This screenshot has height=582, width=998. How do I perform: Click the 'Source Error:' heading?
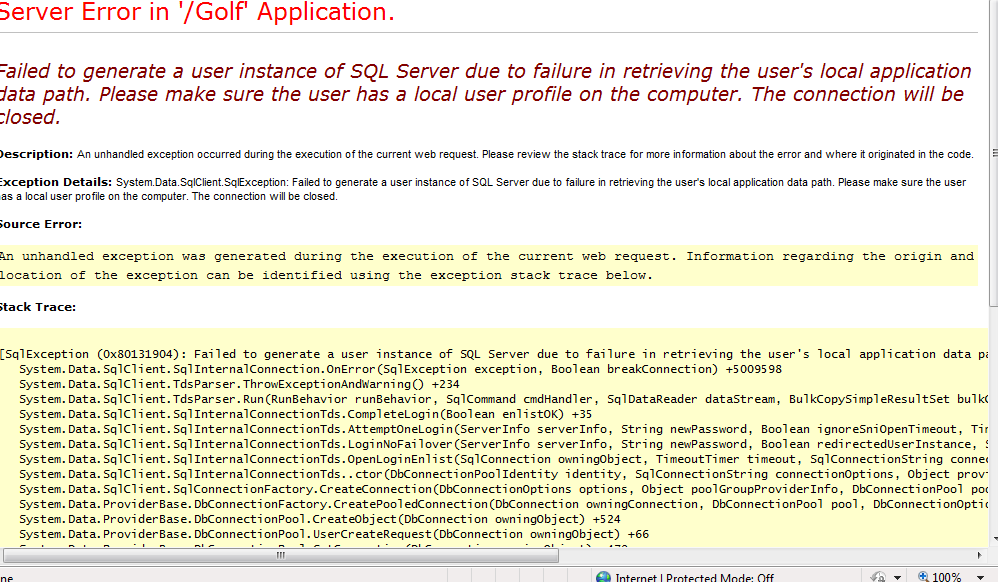(x=41, y=224)
